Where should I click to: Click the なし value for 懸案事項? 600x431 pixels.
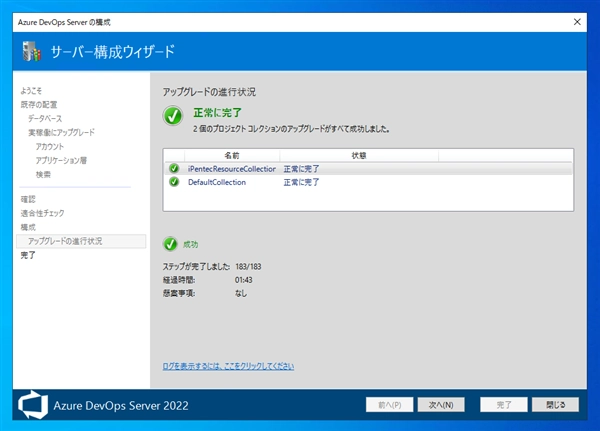tap(241, 293)
